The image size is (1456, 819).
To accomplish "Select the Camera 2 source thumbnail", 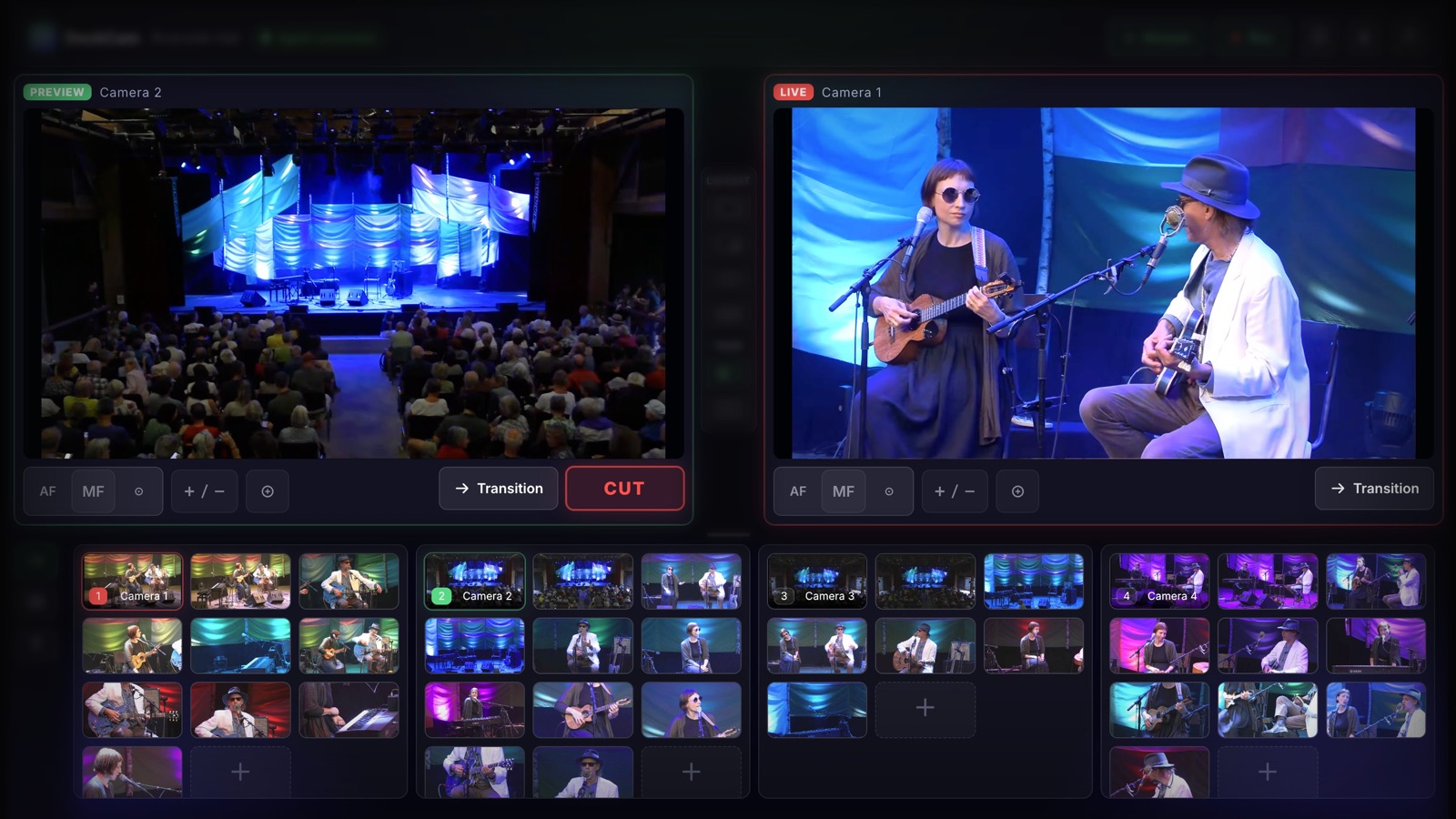I will pos(475,581).
